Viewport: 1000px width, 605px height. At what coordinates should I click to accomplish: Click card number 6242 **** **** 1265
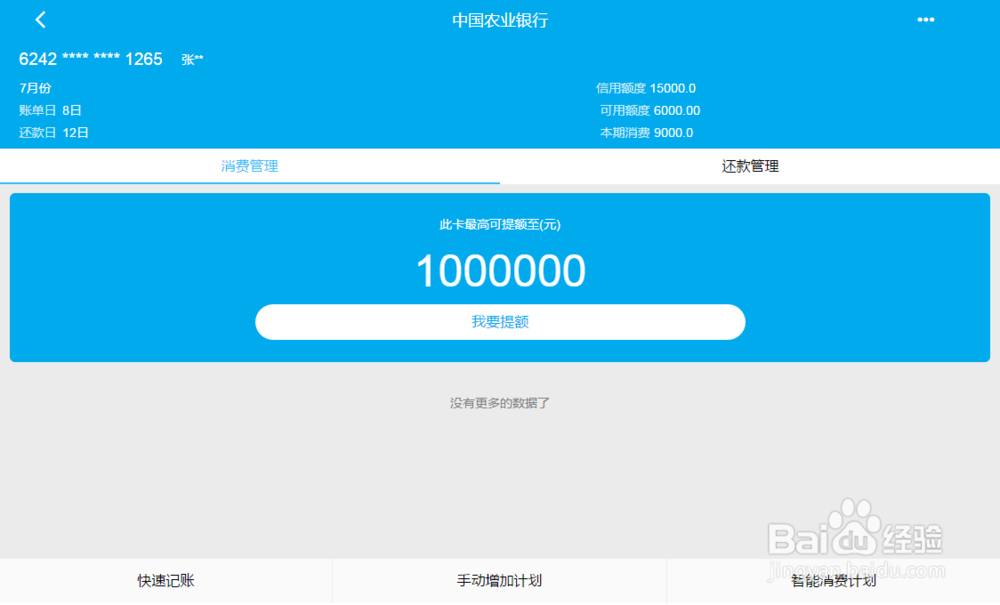click(x=91, y=59)
